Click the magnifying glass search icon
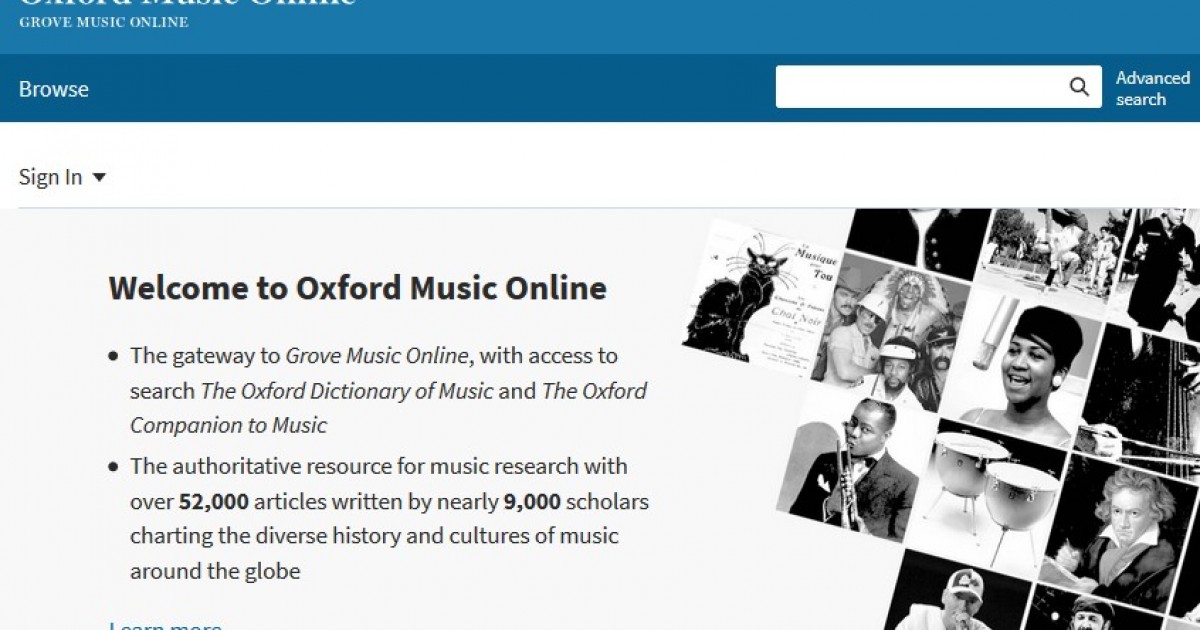 click(1079, 87)
